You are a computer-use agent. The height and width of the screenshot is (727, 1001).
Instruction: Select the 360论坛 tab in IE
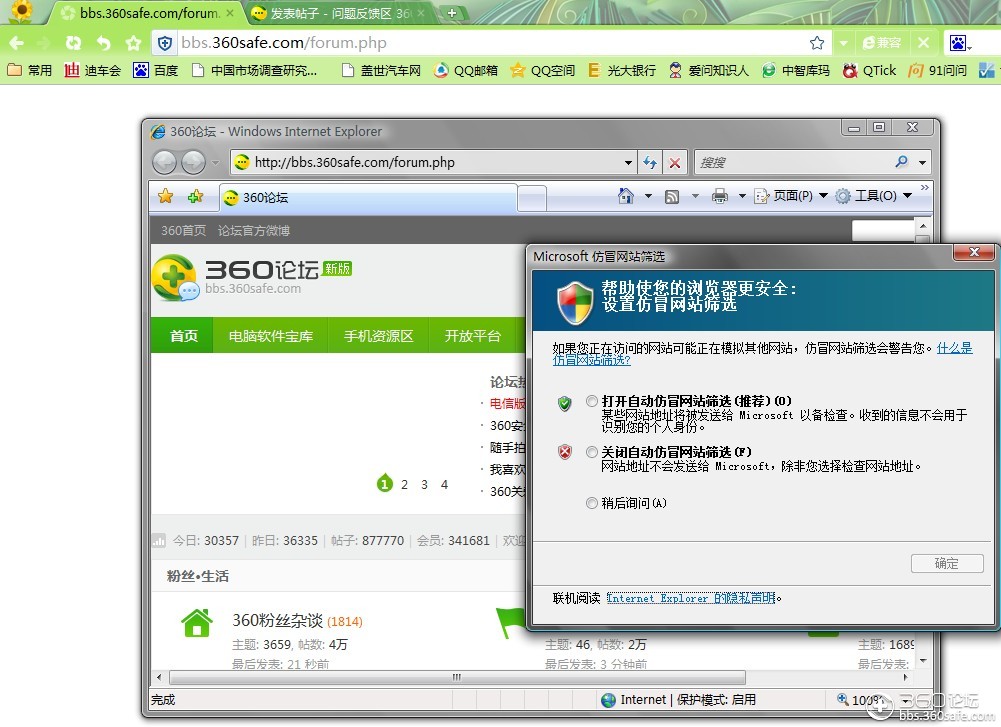coord(369,197)
